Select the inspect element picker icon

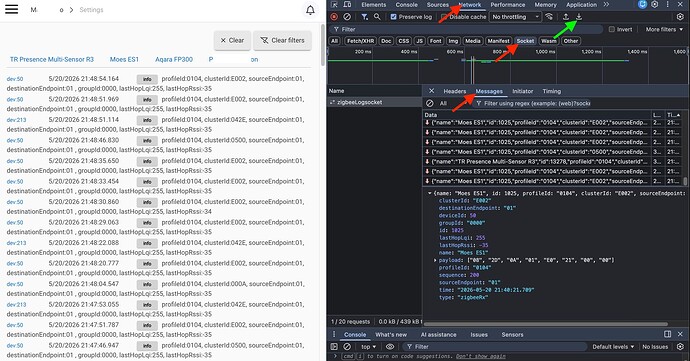tap(334, 4)
